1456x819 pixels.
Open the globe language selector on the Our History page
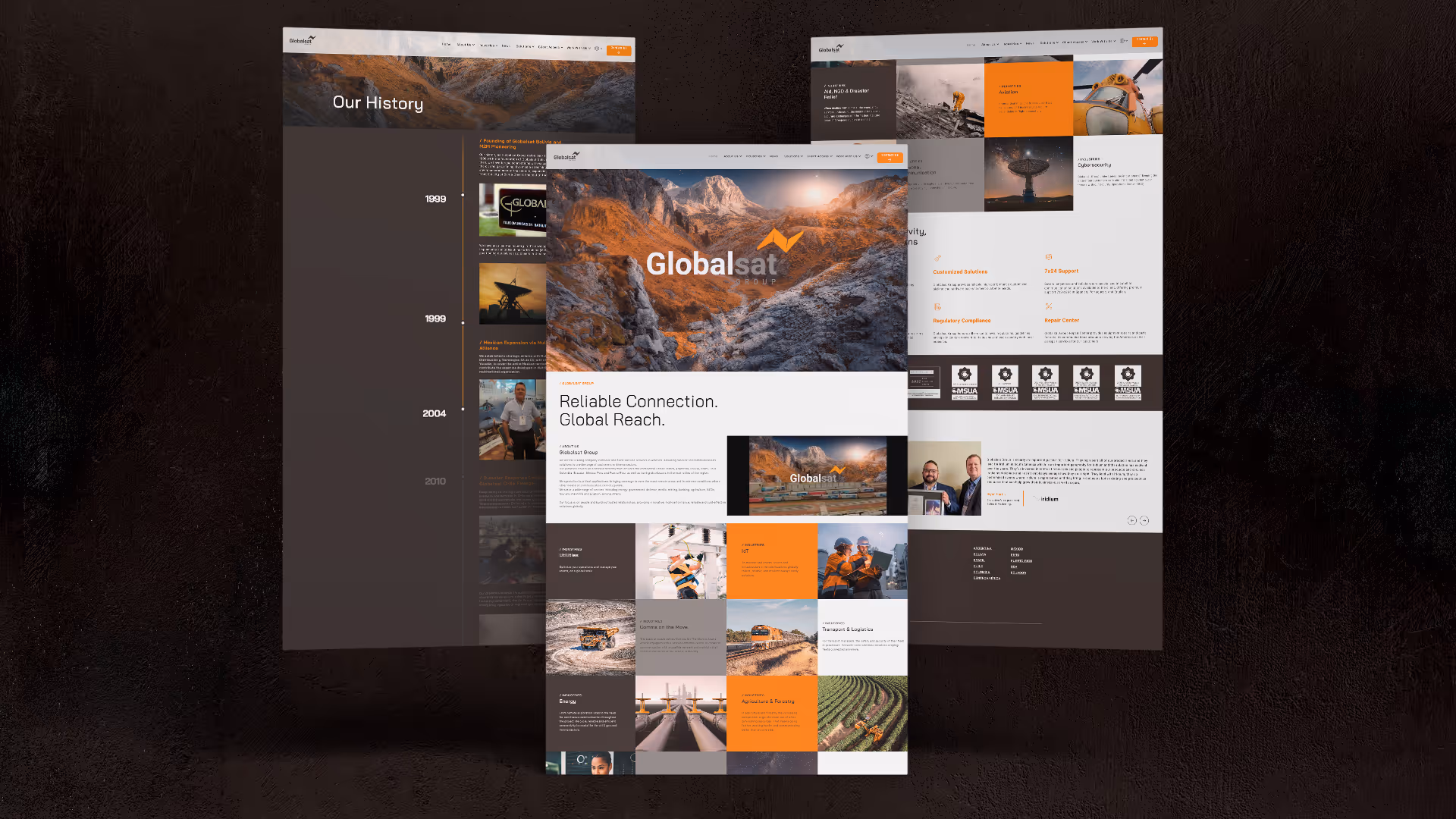598,48
